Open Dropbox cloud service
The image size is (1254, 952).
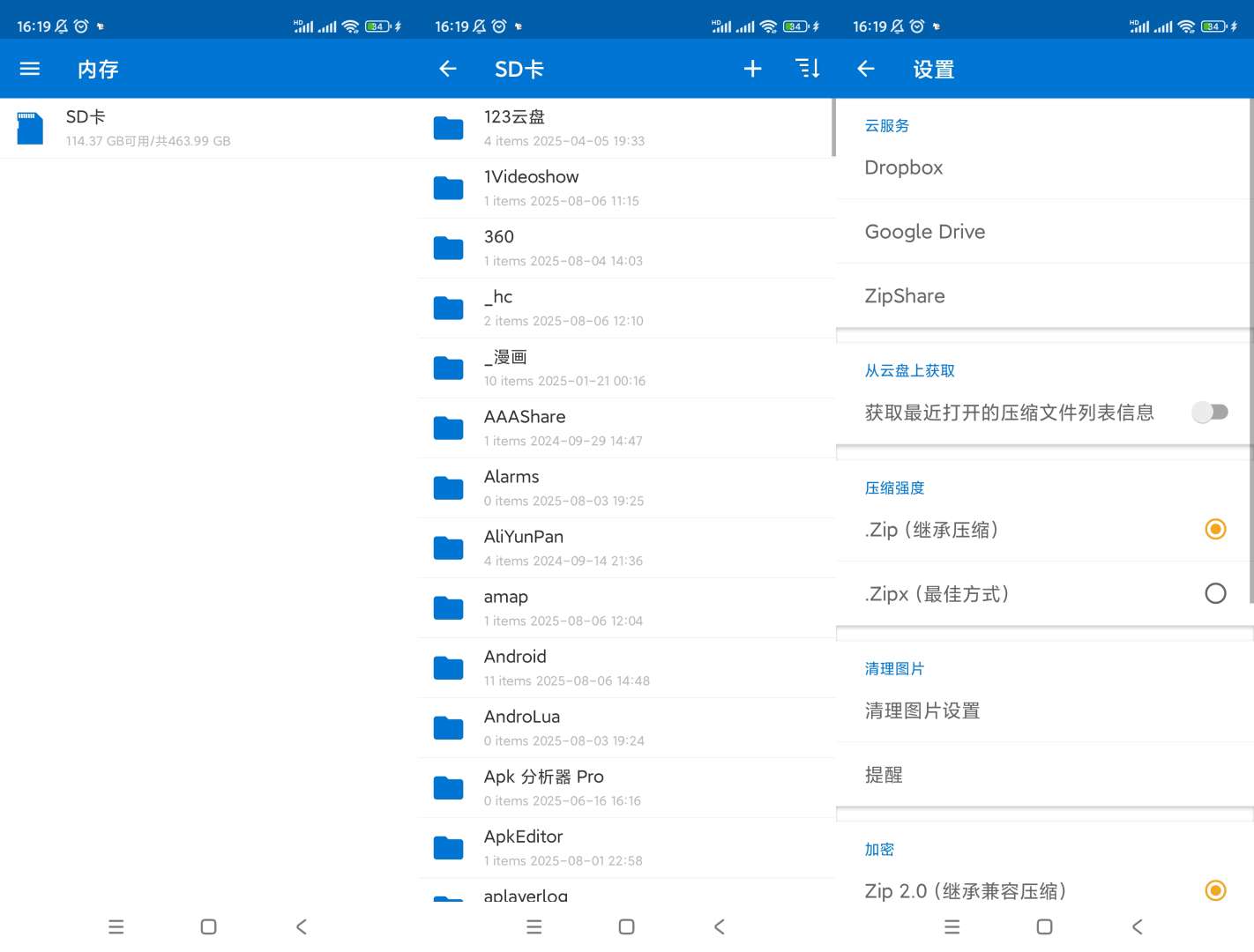(x=904, y=167)
